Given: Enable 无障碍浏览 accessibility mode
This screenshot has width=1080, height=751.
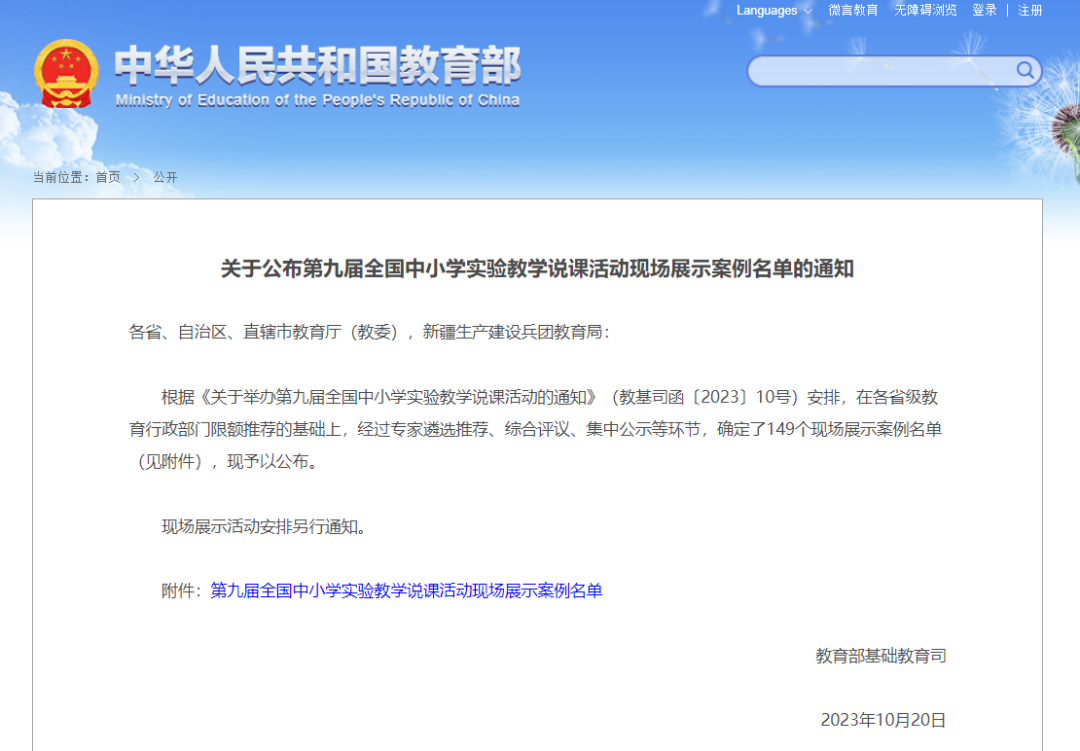Looking at the screenshot, I should tap(925, 10).
